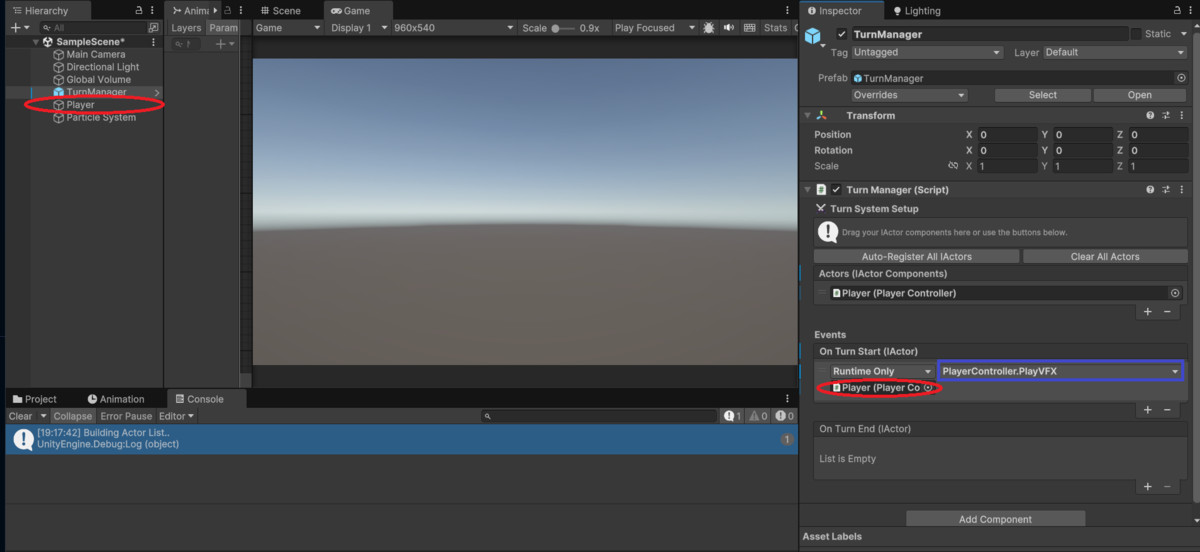Add an actor with the plus button

pos(1148,312)
